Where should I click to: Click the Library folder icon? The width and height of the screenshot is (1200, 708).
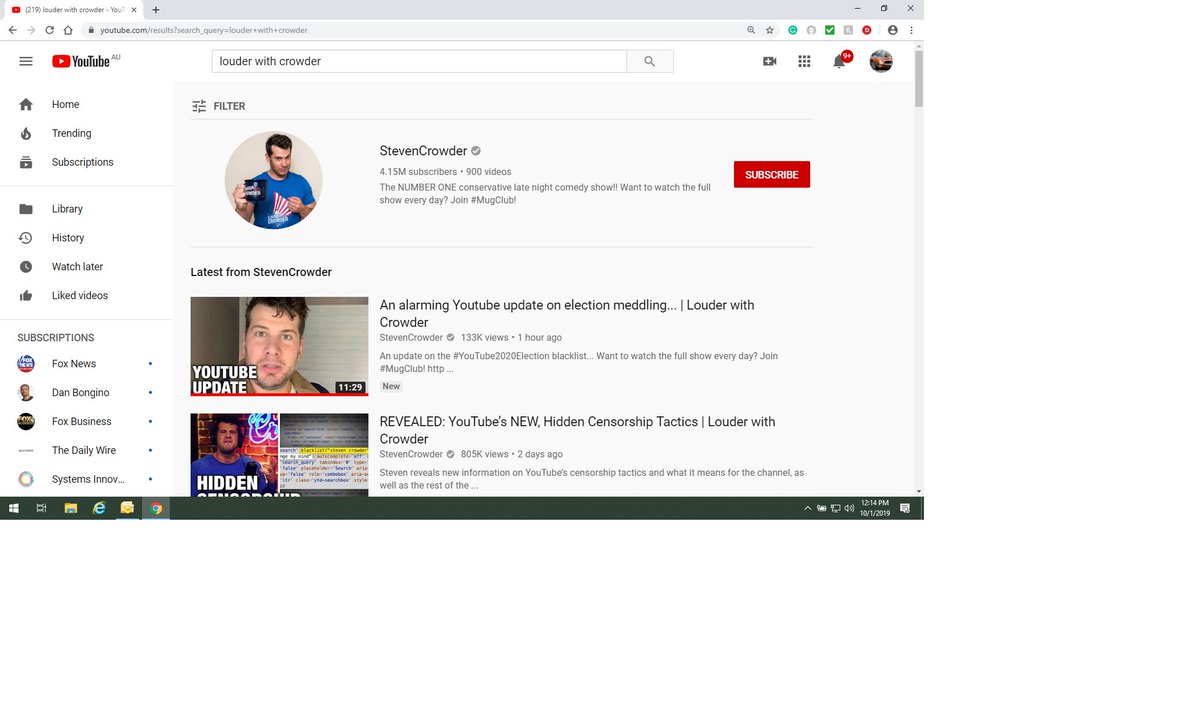click(x=26, y=209)
